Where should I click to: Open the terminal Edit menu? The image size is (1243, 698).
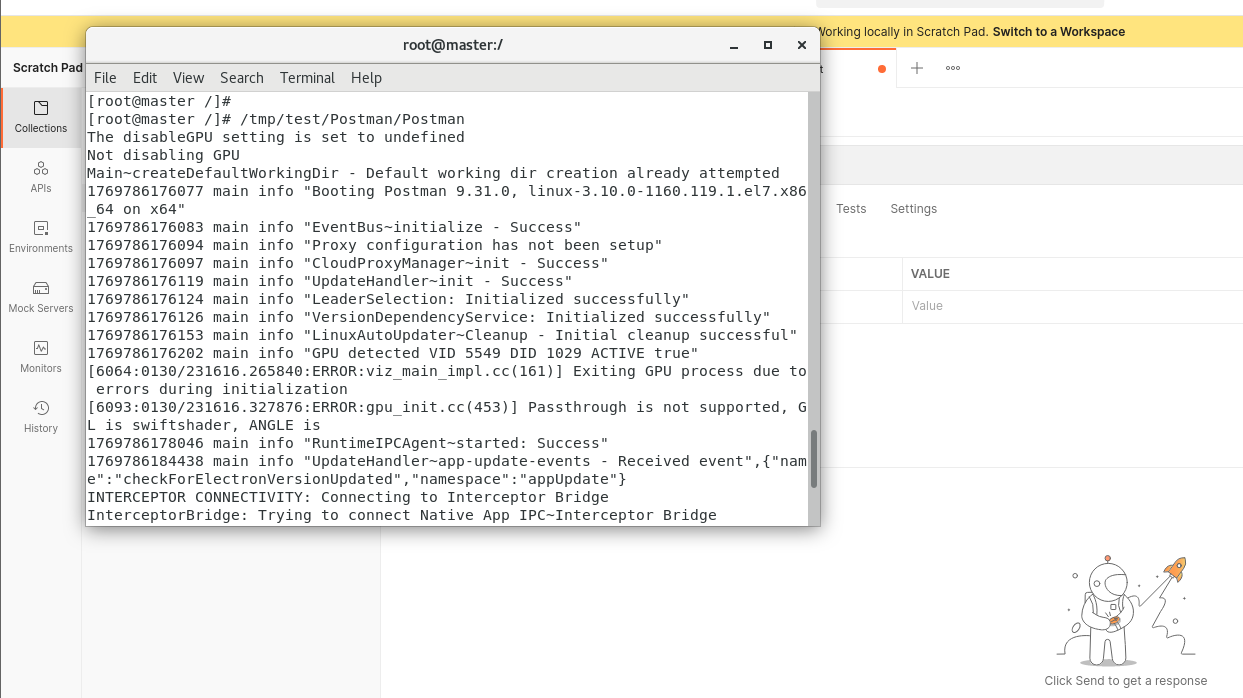coord(145,78)
